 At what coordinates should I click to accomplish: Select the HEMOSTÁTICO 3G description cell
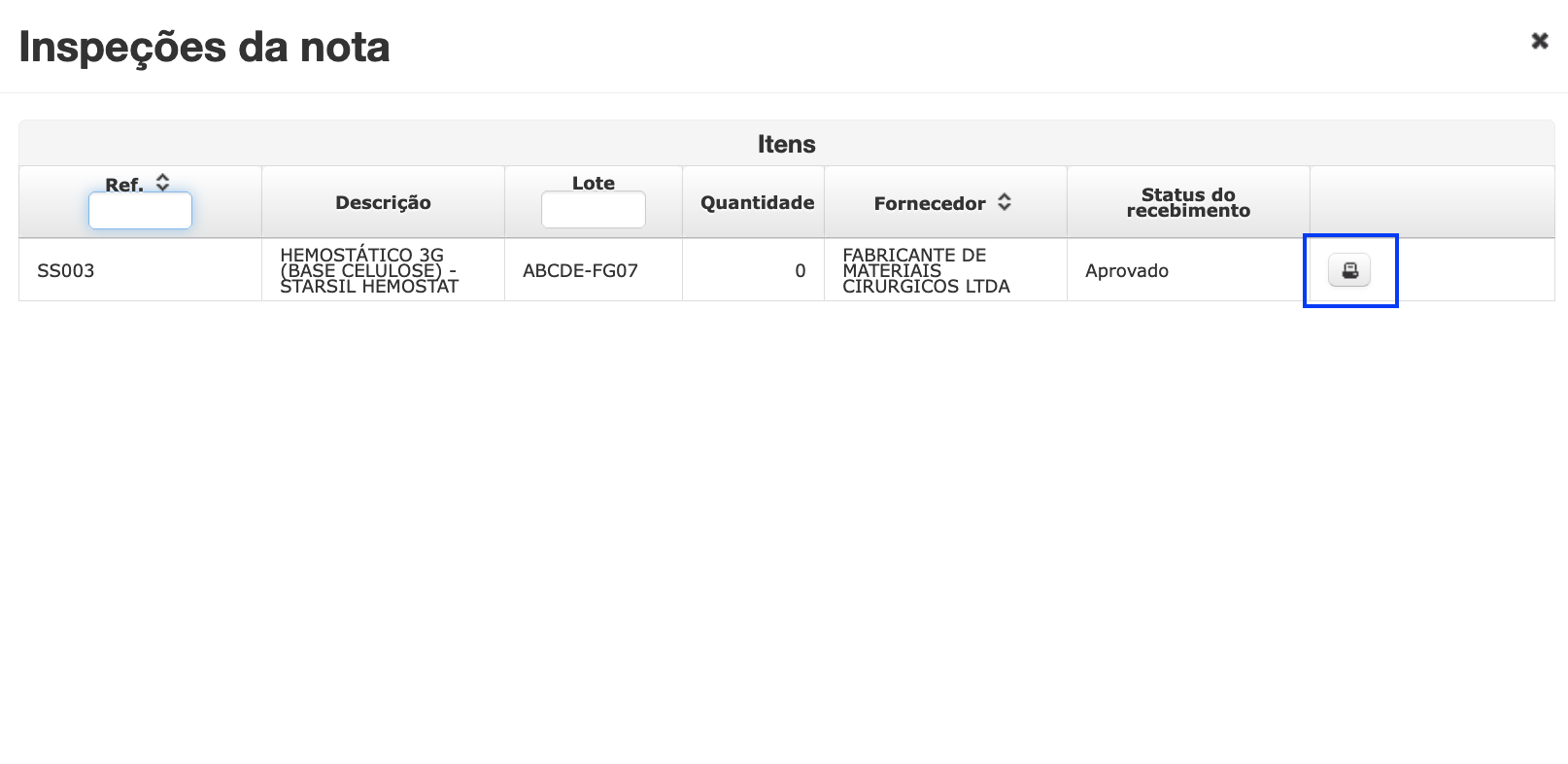[x=383, y=270]
